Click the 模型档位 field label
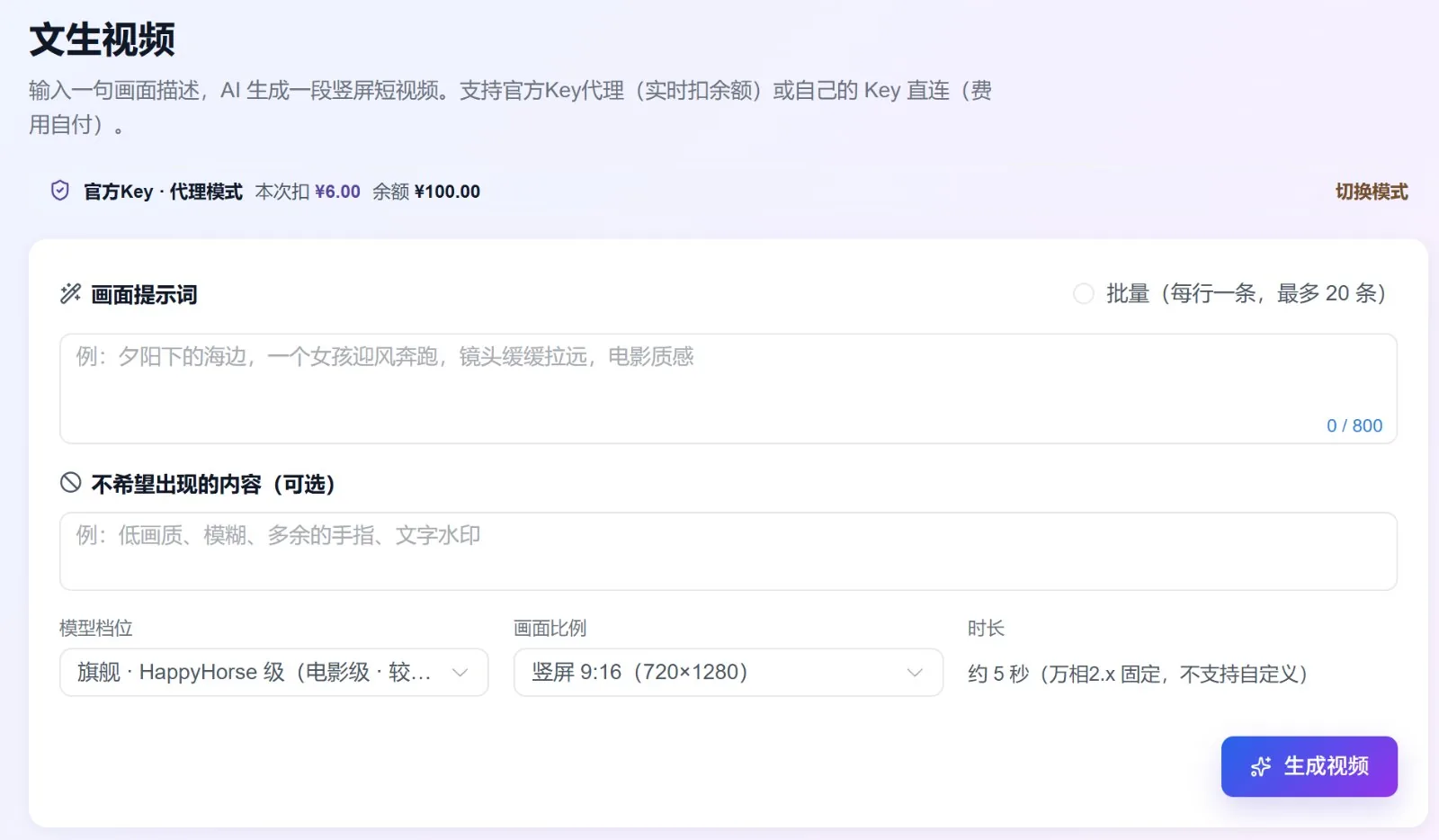This screenshot has width=1439, height=840. [96, 628]
